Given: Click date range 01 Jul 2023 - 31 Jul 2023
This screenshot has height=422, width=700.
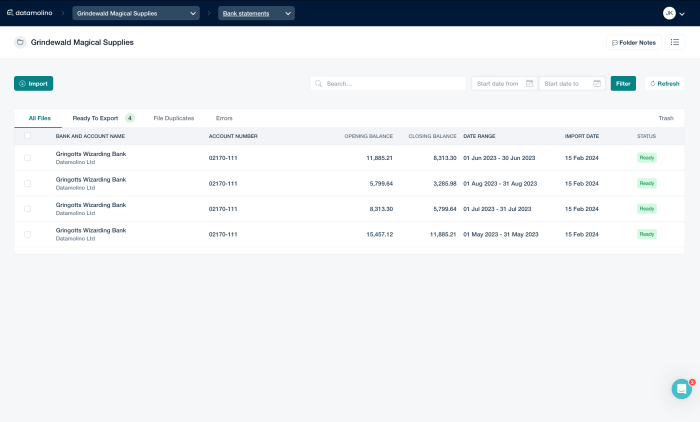Looking at the screenshot, I should coord(497,209).
